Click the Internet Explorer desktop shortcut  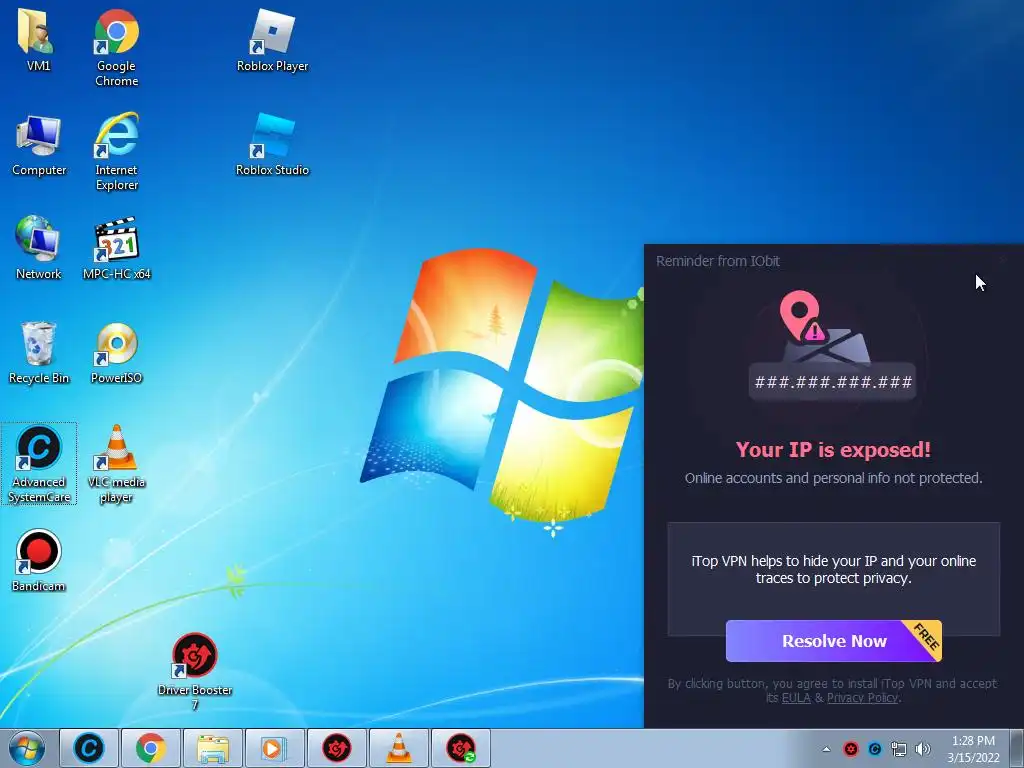[x=116, y=152]
